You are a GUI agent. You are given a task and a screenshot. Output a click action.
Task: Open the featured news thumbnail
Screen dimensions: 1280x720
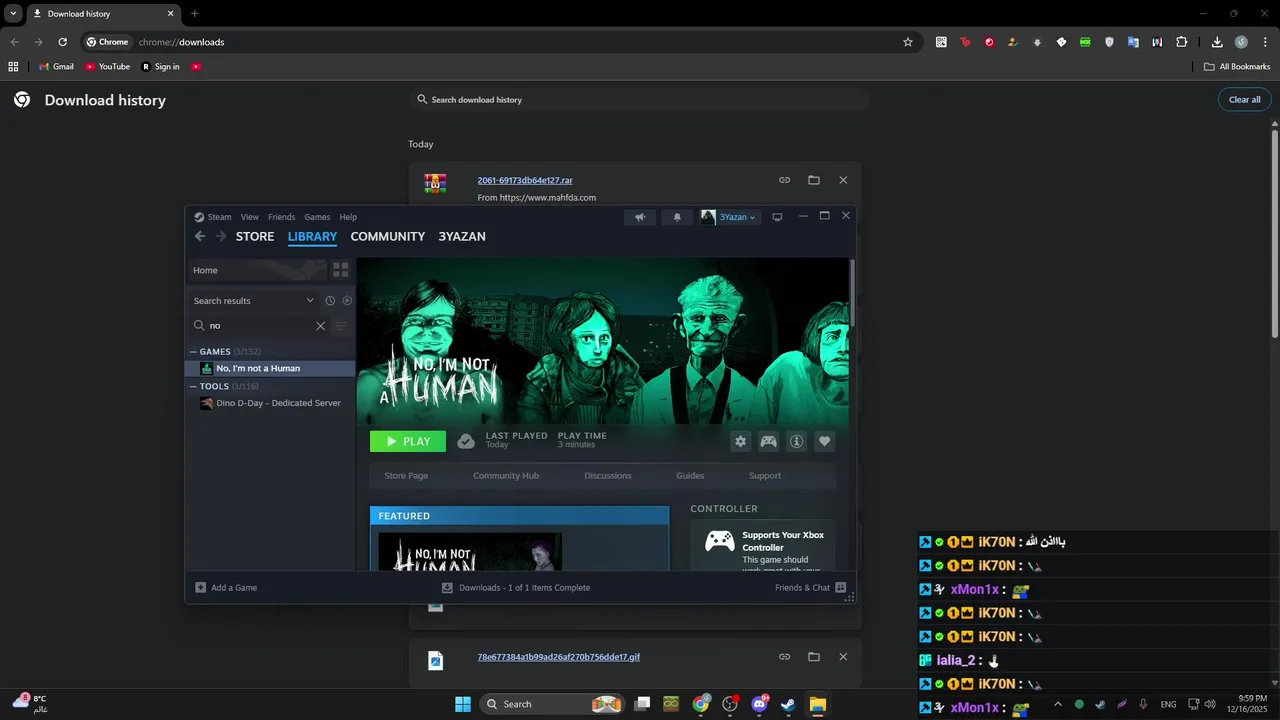(x=470, y=551)
